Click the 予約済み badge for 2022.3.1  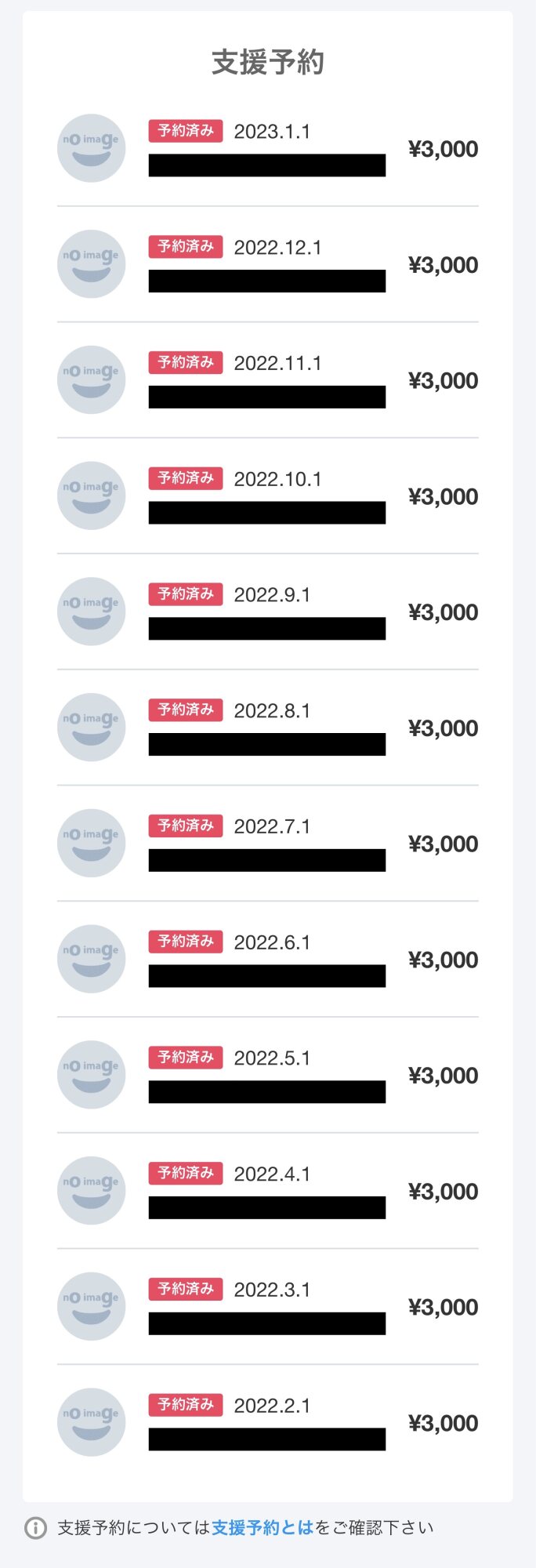click(x=186, y=1289)
